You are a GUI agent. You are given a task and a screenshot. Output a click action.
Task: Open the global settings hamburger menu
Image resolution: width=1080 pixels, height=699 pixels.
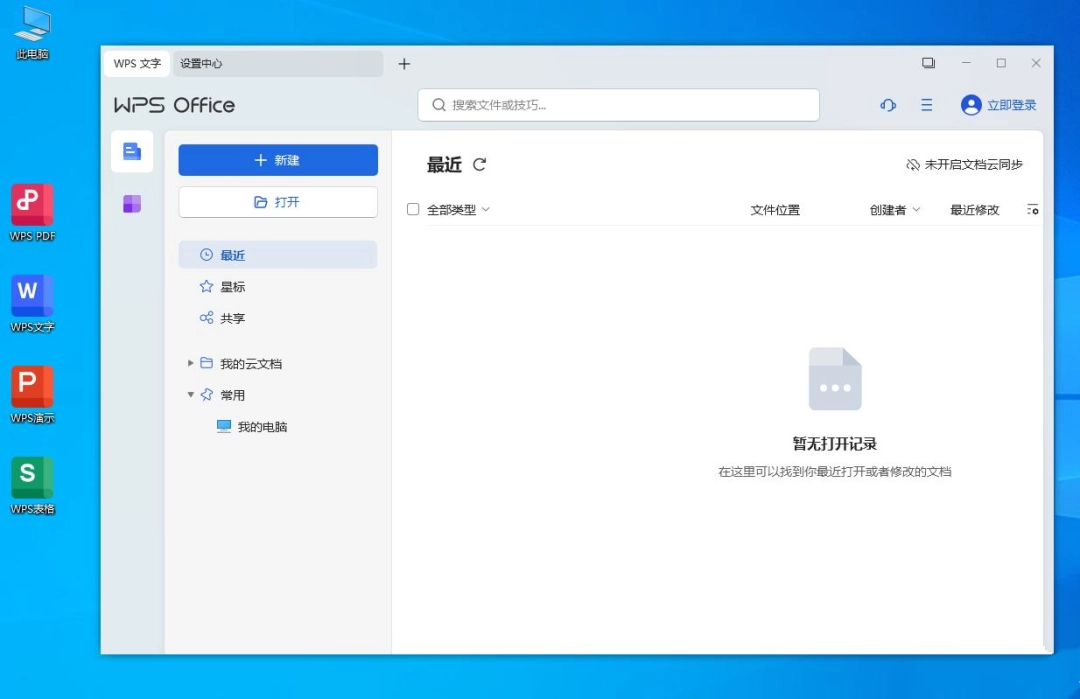click(927, 104)
